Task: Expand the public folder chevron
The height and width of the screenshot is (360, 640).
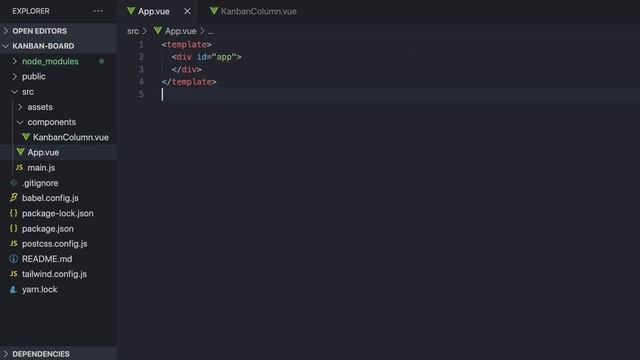Action: point(15,76)
